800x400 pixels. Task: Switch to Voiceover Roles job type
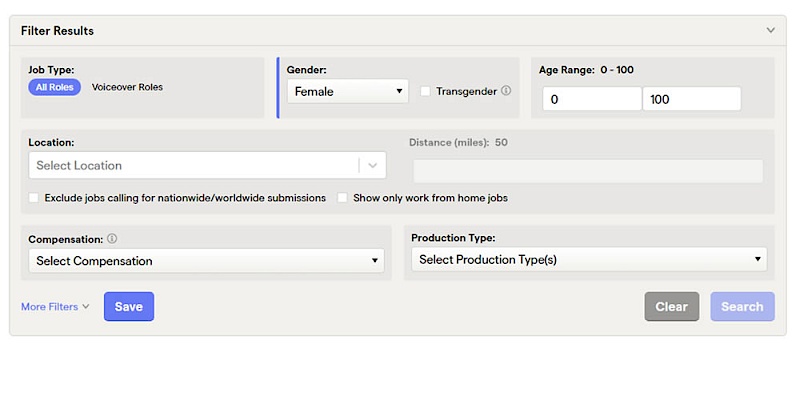tap(127, 87)
